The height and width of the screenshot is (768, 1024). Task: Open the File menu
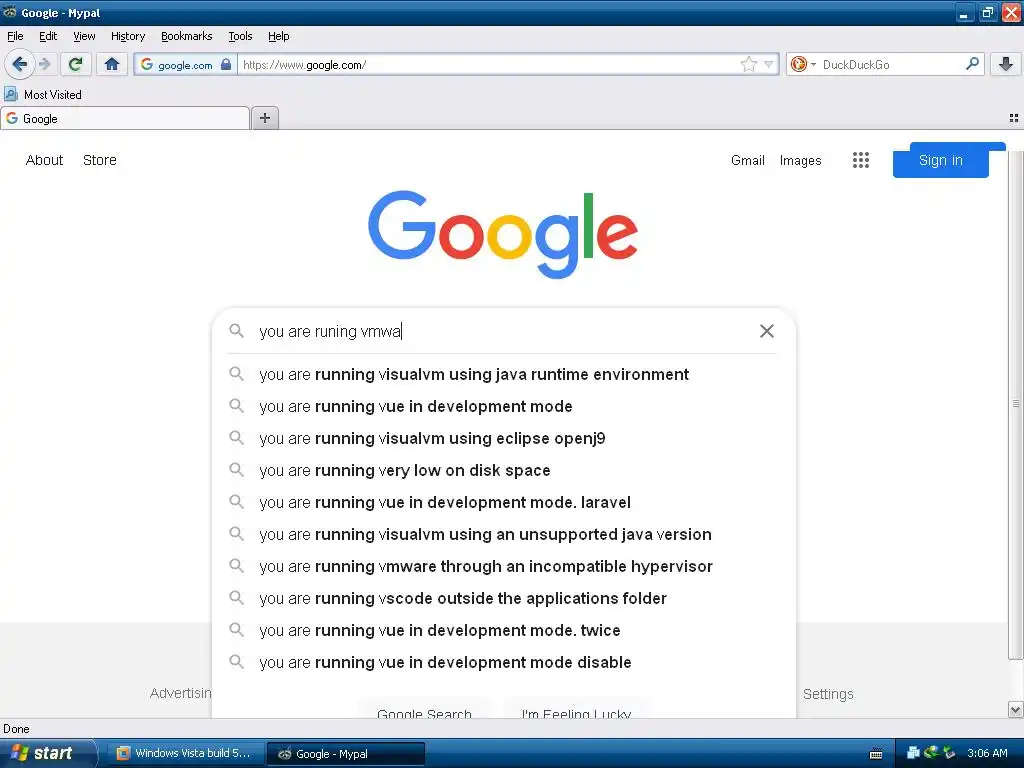point(15,36)
